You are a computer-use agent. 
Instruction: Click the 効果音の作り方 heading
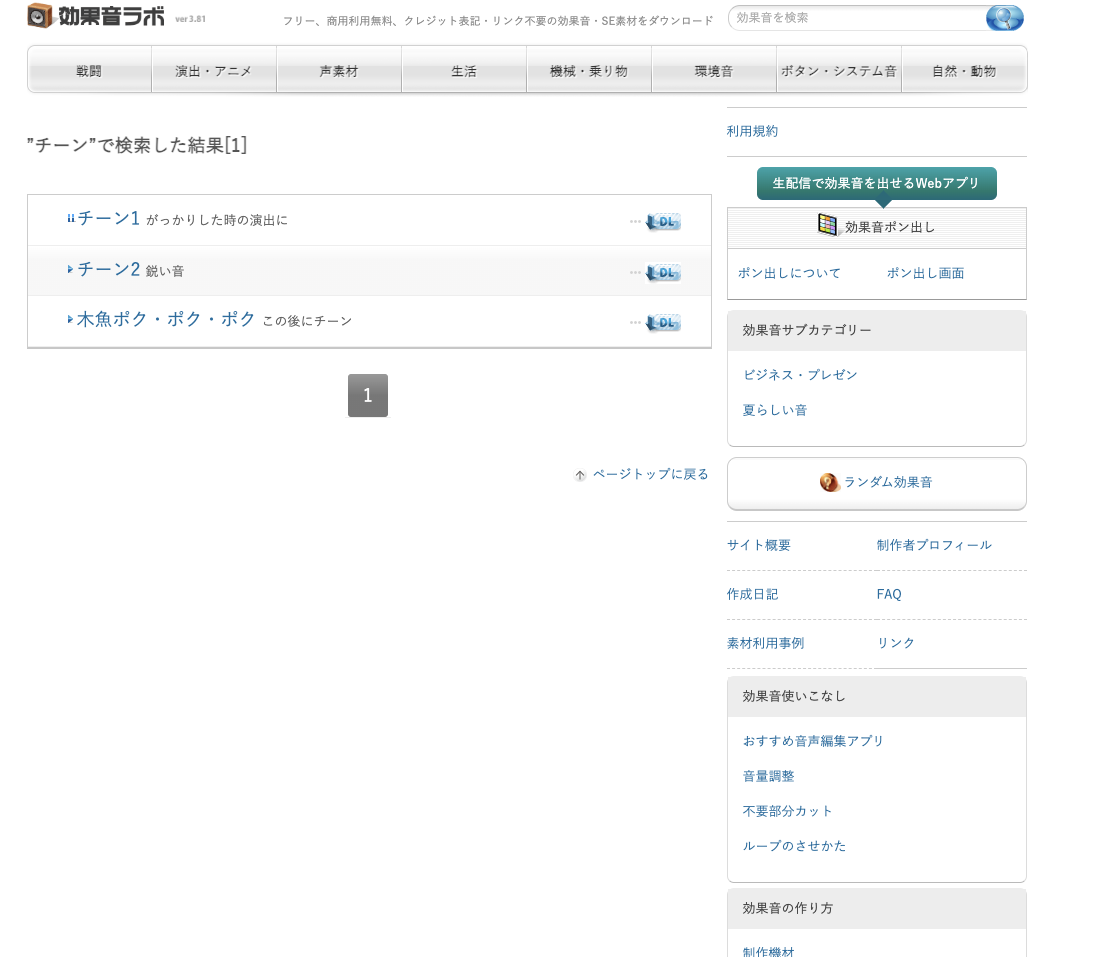click(x=787, y=909)
